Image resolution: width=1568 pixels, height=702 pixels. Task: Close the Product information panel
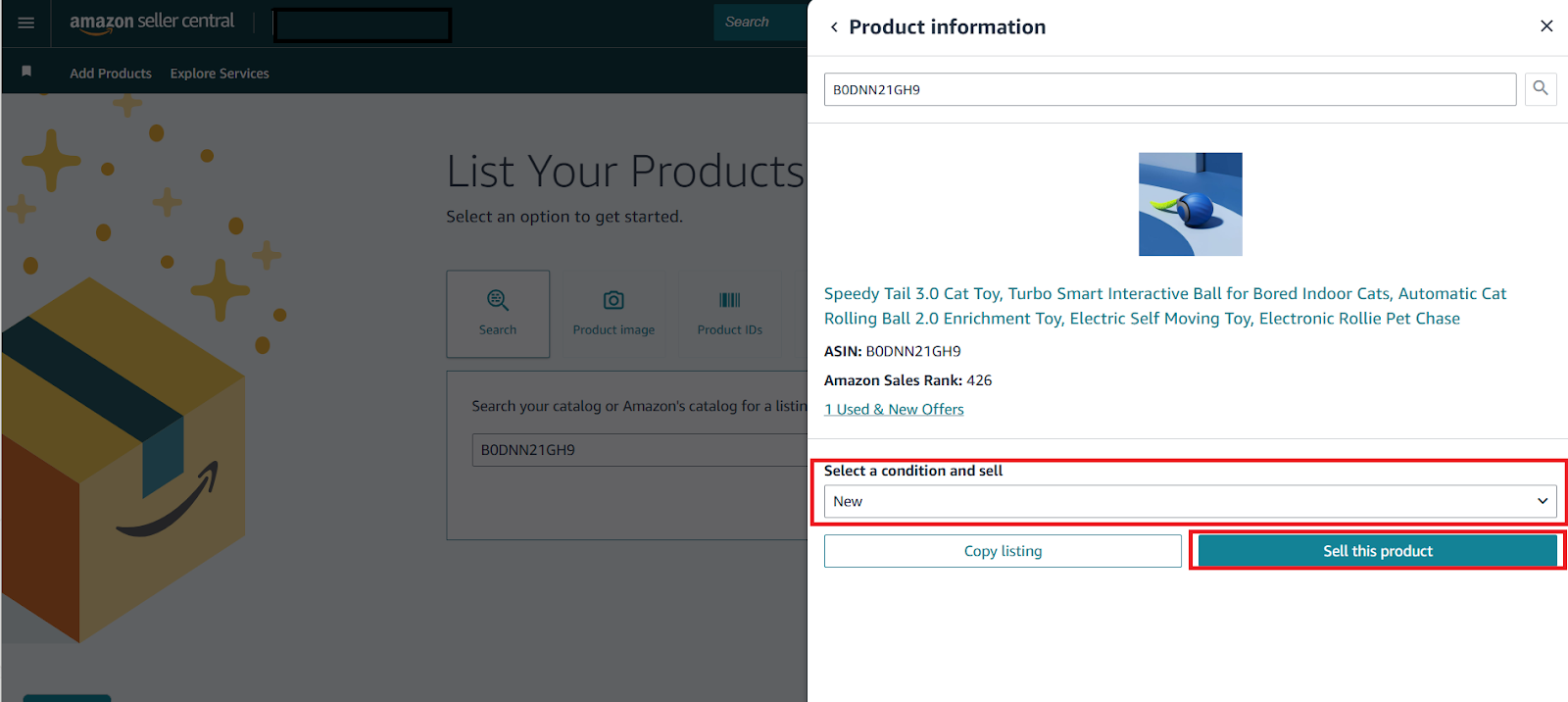pyautogui.click(x=1546, y=26)
